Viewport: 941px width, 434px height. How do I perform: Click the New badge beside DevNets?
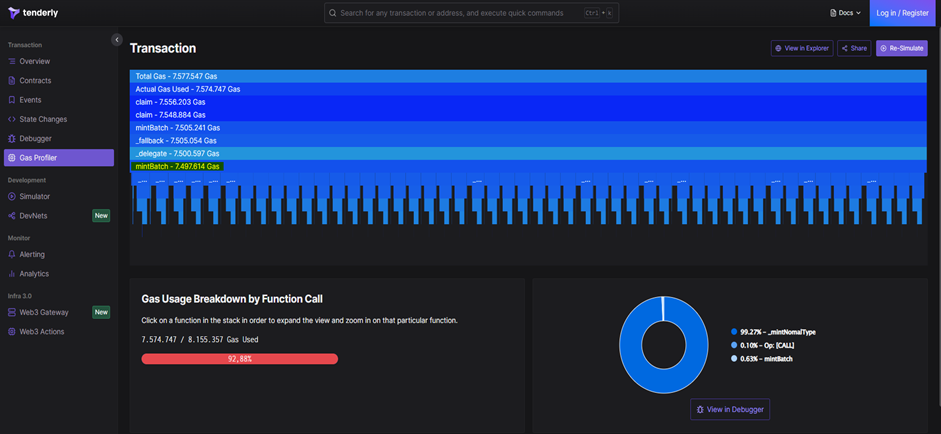101,215
